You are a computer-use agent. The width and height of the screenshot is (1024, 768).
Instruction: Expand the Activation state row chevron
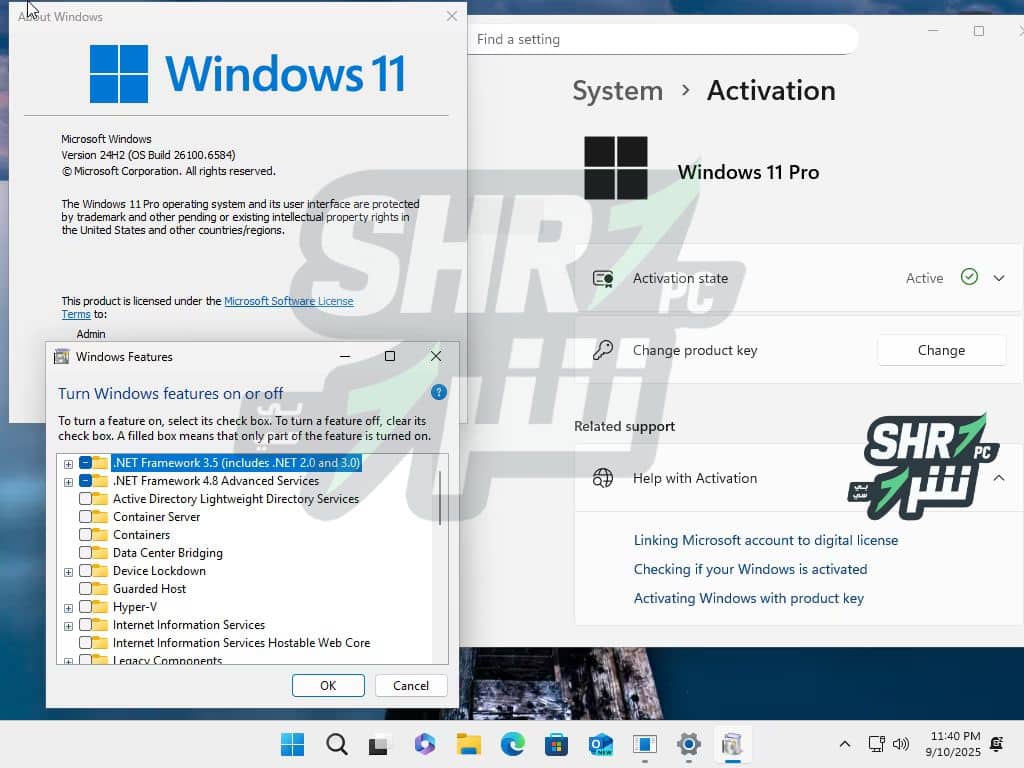tap(999, 278)
